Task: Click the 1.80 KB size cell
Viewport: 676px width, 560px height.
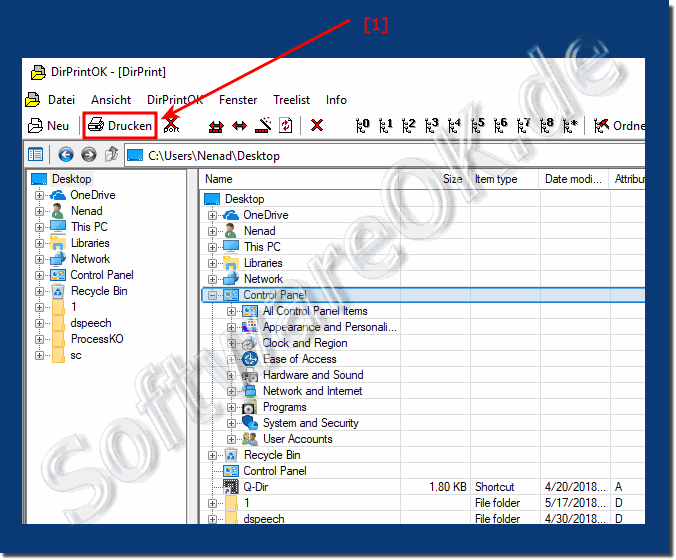Action: (448, 487)
